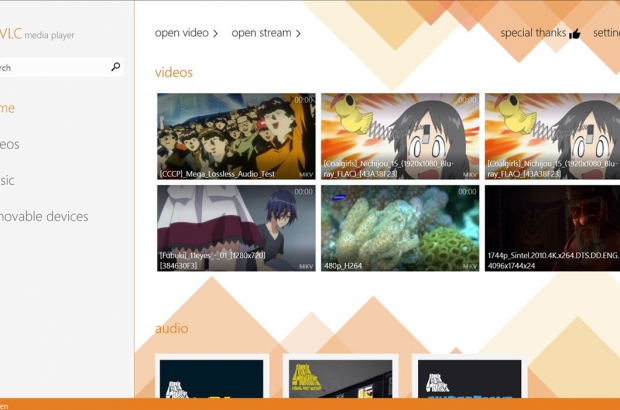Click the chevron next to open stream
The width and height of the screenshot is (620, 410).
(x=298, y=34)
